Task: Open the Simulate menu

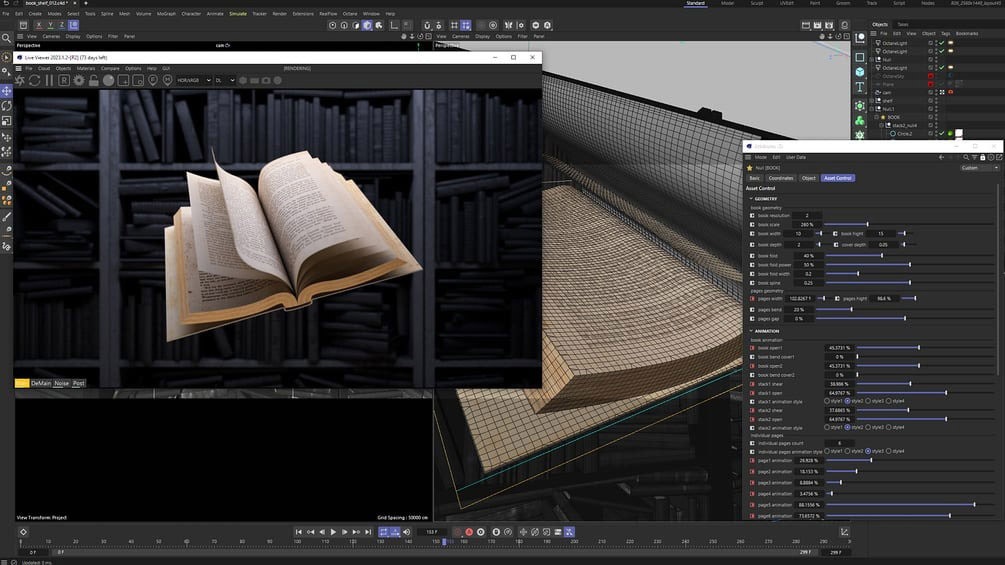Action: coord(237,14)
